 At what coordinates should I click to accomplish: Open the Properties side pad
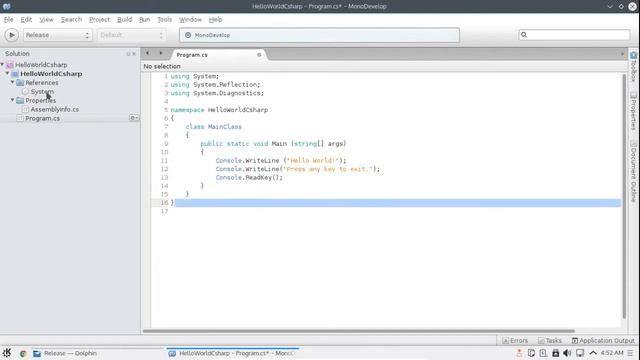tap(633, 111)
